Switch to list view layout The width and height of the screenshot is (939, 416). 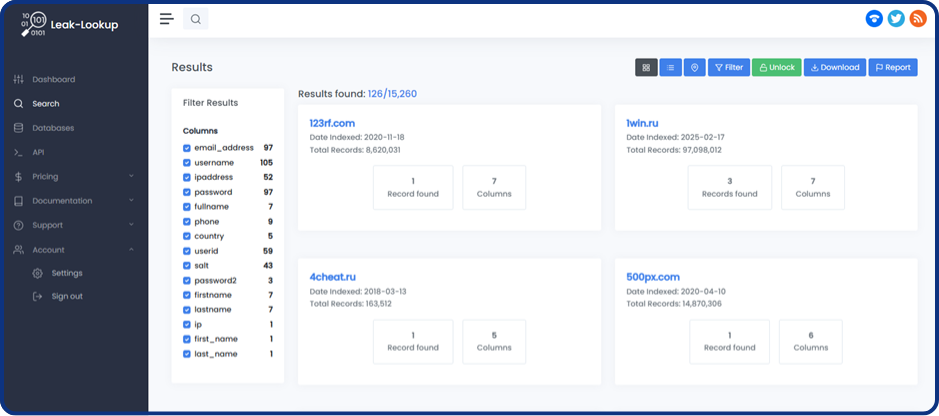coord(670,67)
